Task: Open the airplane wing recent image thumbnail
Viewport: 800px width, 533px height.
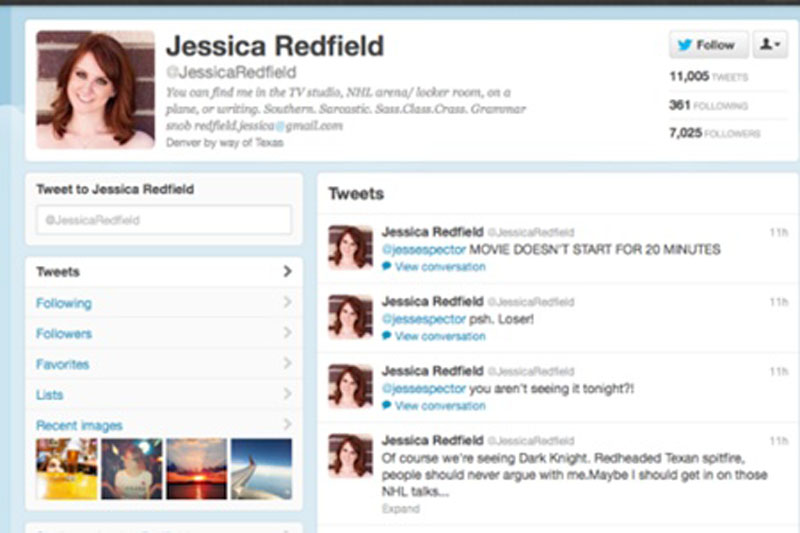Action: coord(262,469)
